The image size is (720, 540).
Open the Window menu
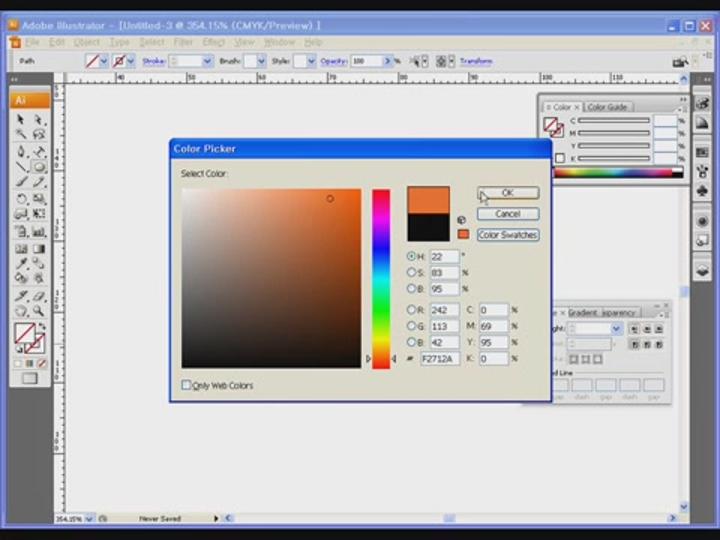point(279,42)
